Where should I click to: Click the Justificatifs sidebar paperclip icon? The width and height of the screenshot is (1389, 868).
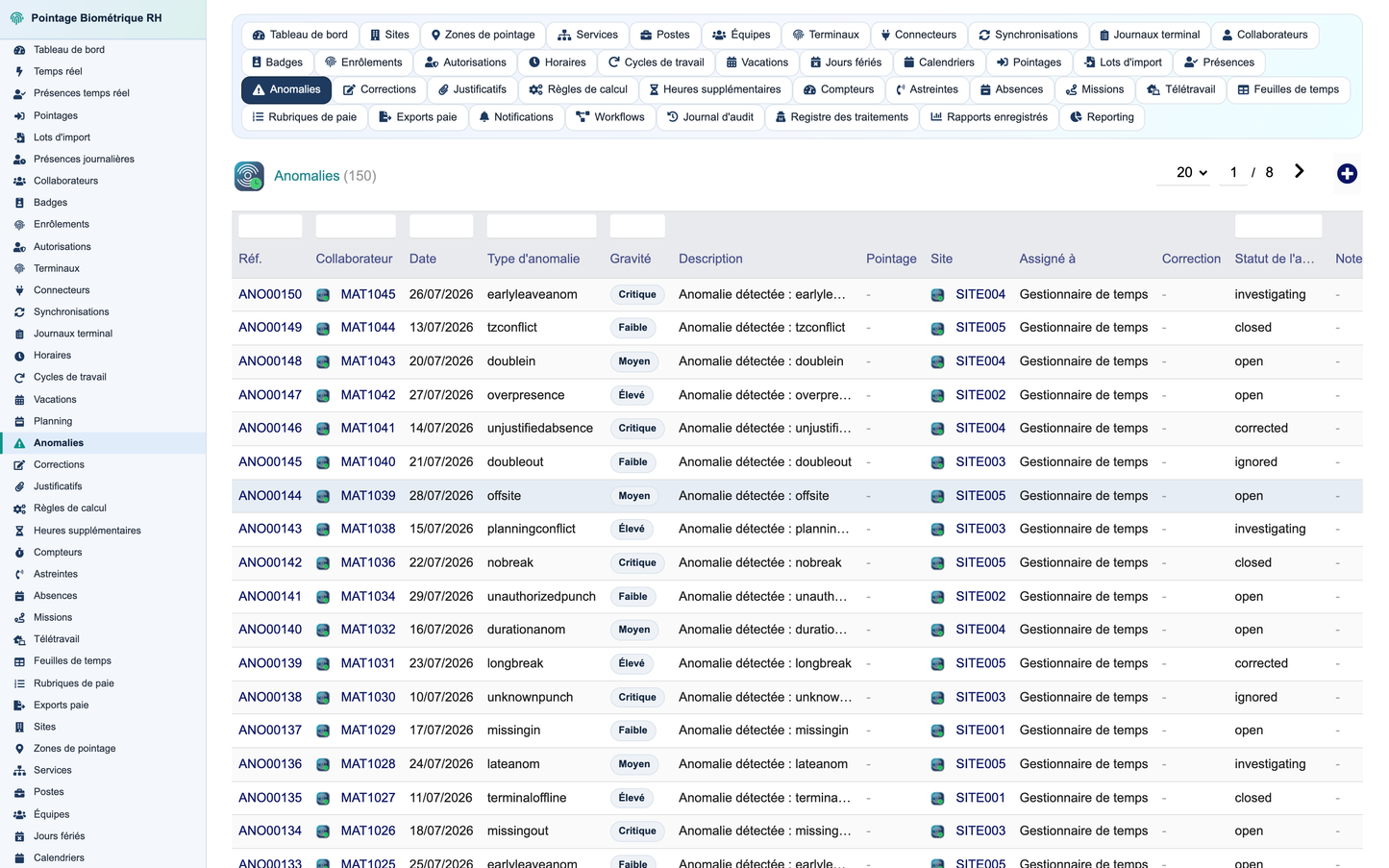click(19, 486)
